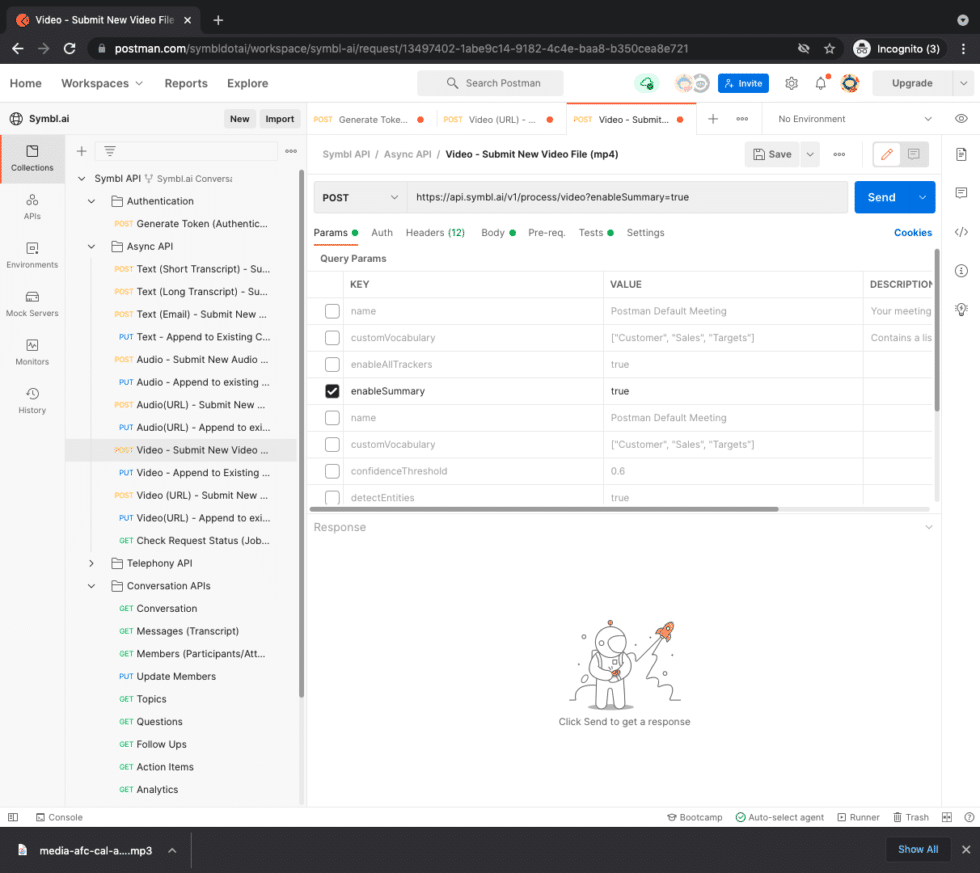The height and width of the screenshot is (873, 980).
Task: Switch to the Headers tab
Action: click(427, 232)
